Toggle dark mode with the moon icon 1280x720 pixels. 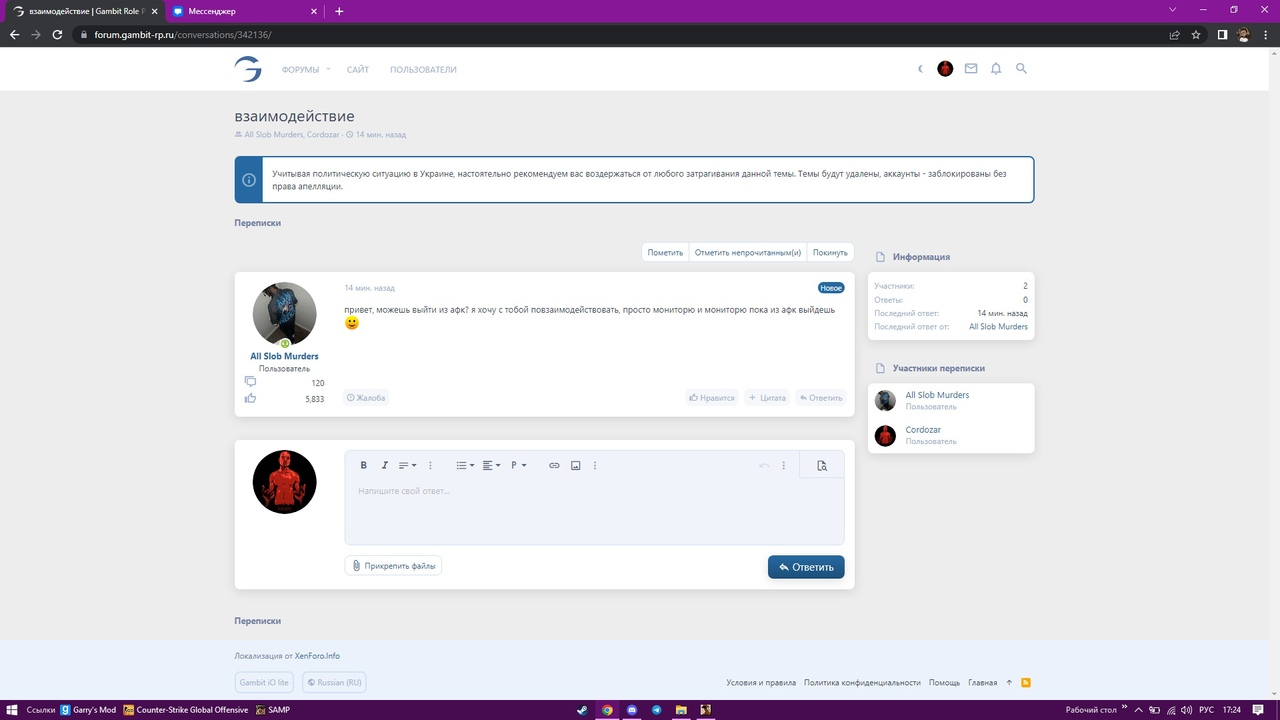click(x=921, y=69)
